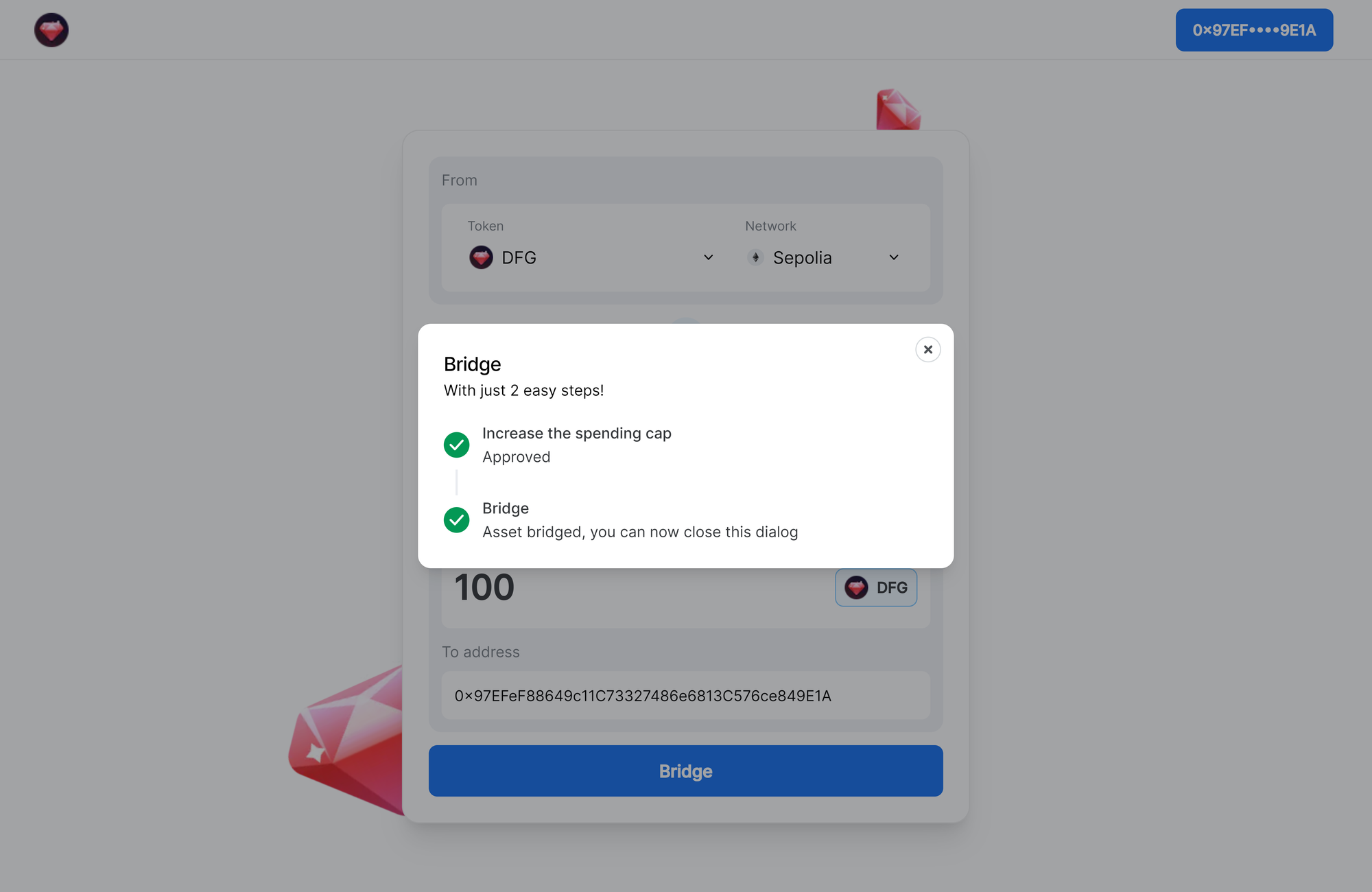Image resolution: width=1372 pixels, height=892 pixels.
Task: Click the ruby decoration above the card
Action: tap(897, 110)
